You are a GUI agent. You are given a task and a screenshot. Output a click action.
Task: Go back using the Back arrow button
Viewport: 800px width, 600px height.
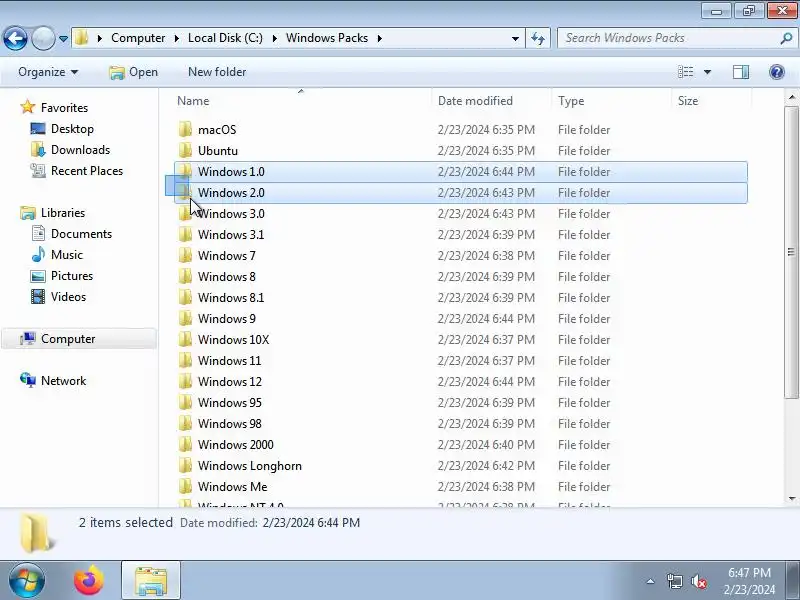[x=15, y=38]
